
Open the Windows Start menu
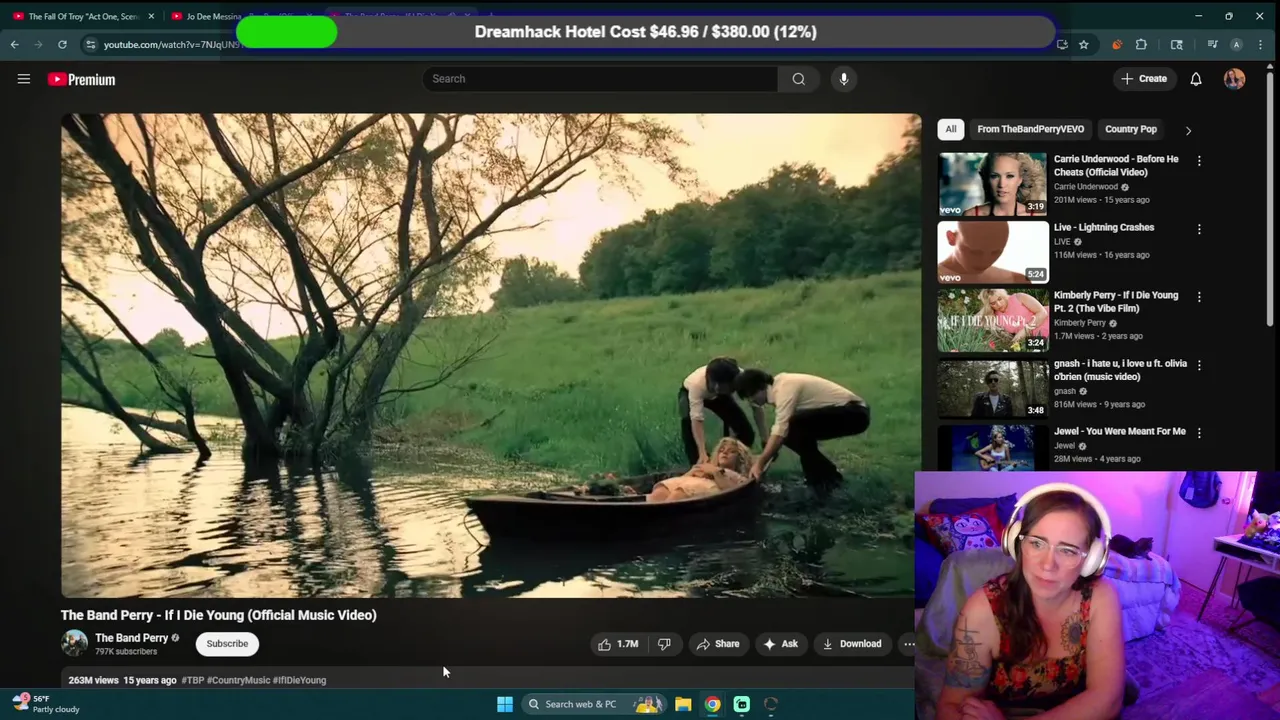(505, 704)
